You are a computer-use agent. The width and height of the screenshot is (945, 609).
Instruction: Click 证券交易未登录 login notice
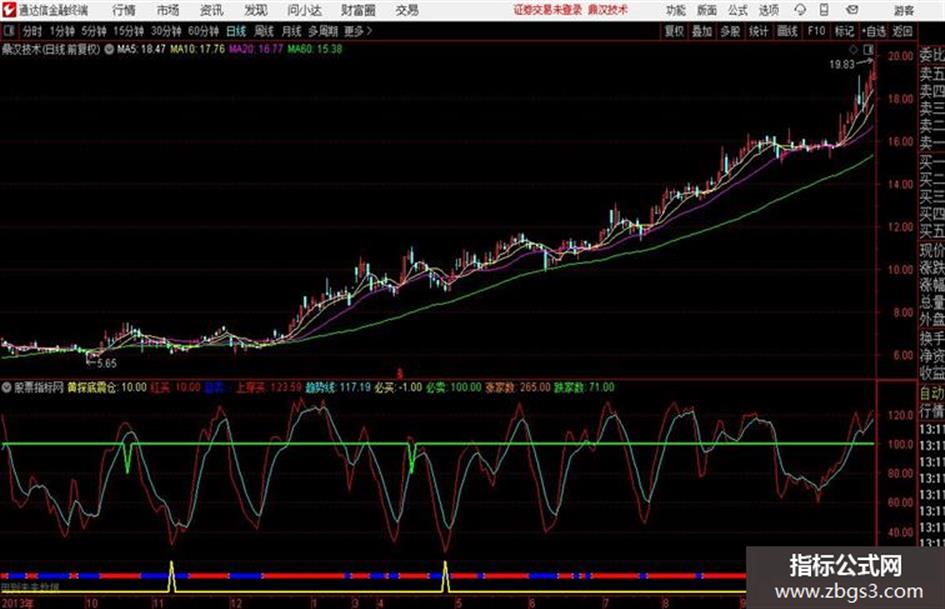tap(548, 10)
